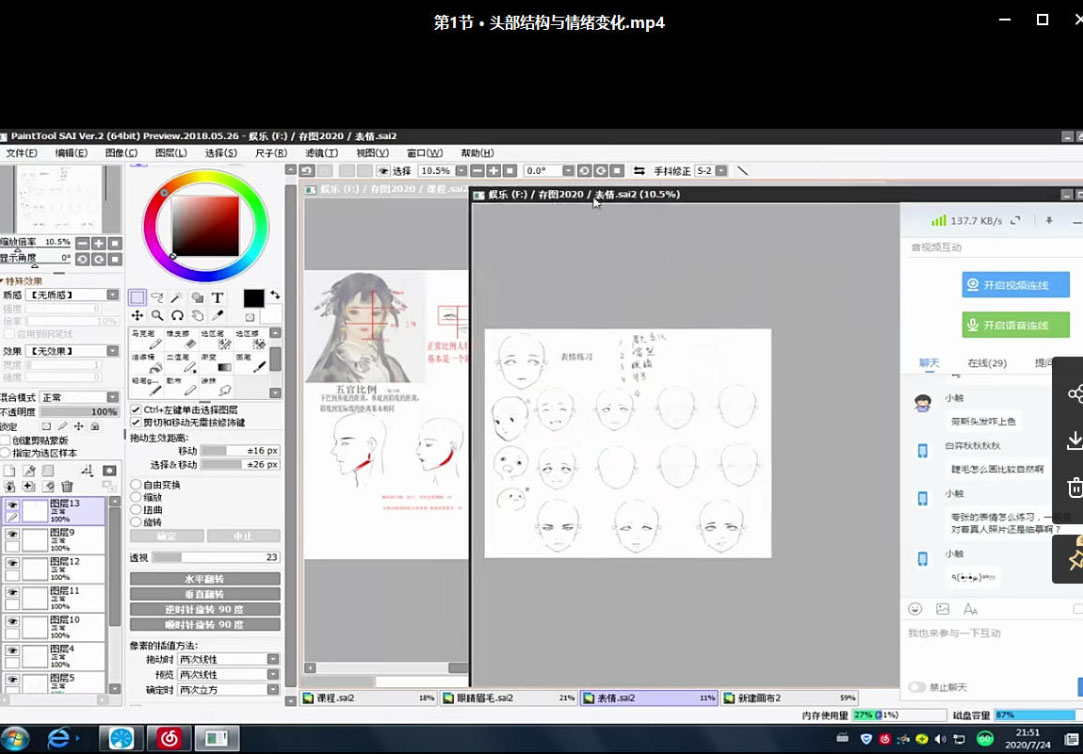Click the 水平翻转 button
Screen dimensions: 1083x754
click(x=205, y=579)
